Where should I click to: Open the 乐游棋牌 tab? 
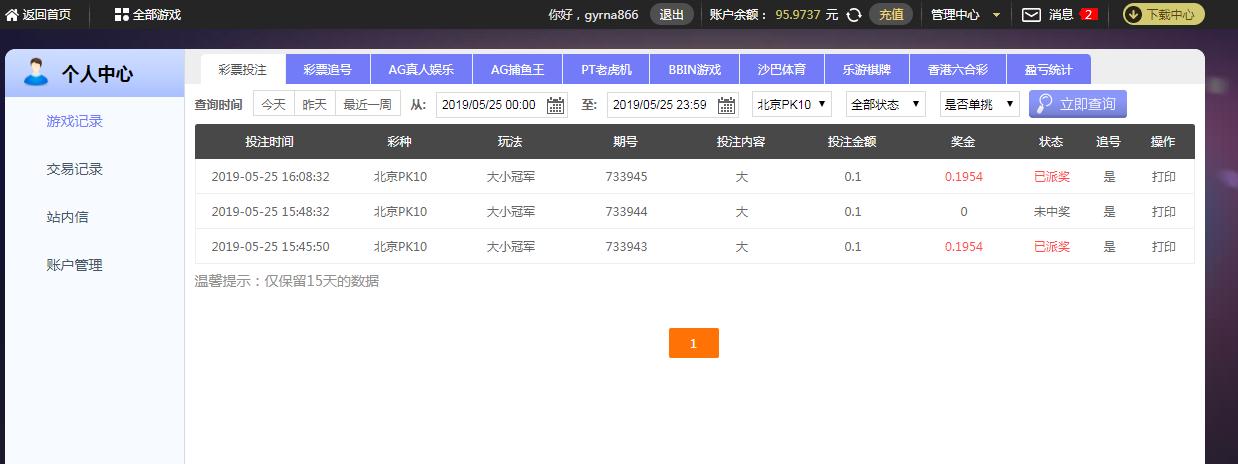867,69
